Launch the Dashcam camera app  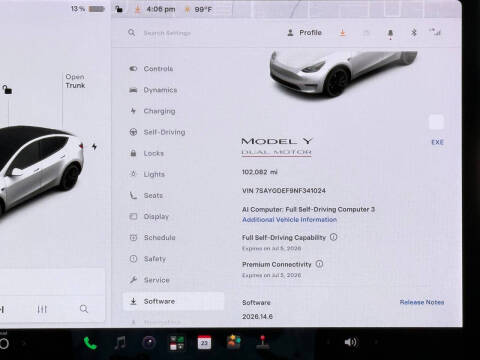[x=149, y=342]
